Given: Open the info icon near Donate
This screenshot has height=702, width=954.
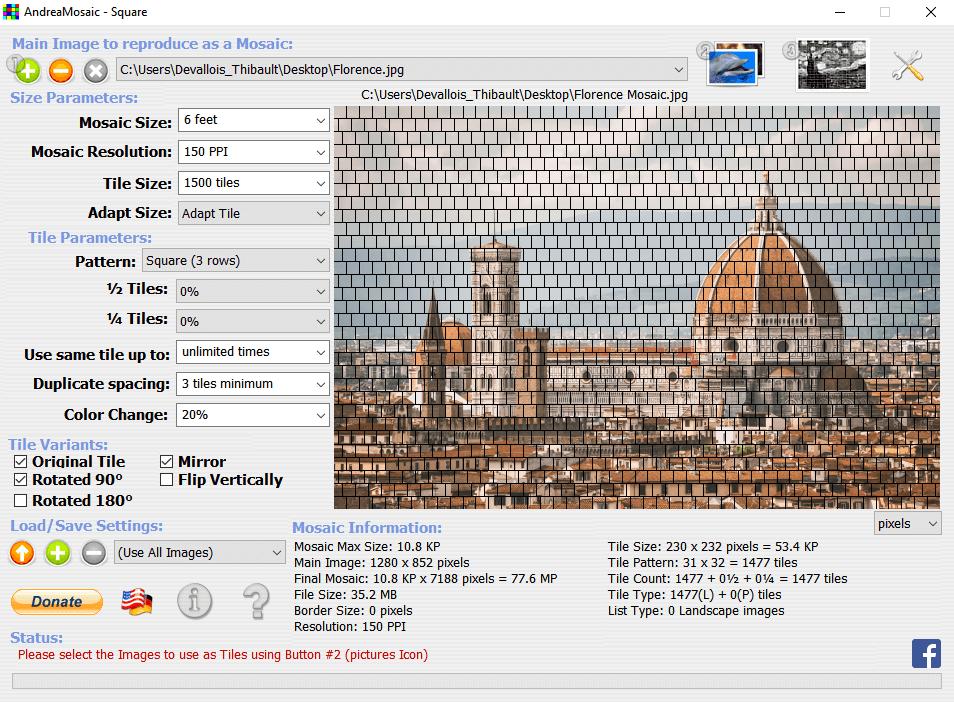Looking at the screenshot, I should point(195,601).
